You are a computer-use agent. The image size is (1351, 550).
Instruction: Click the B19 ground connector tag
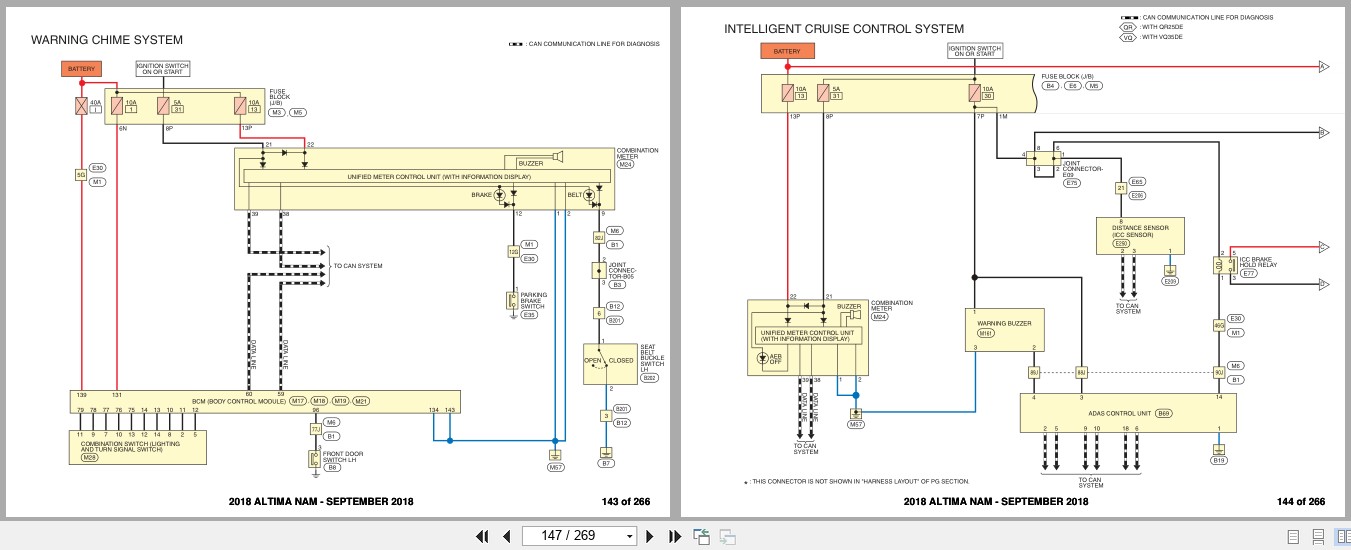tap(1218, 460)
